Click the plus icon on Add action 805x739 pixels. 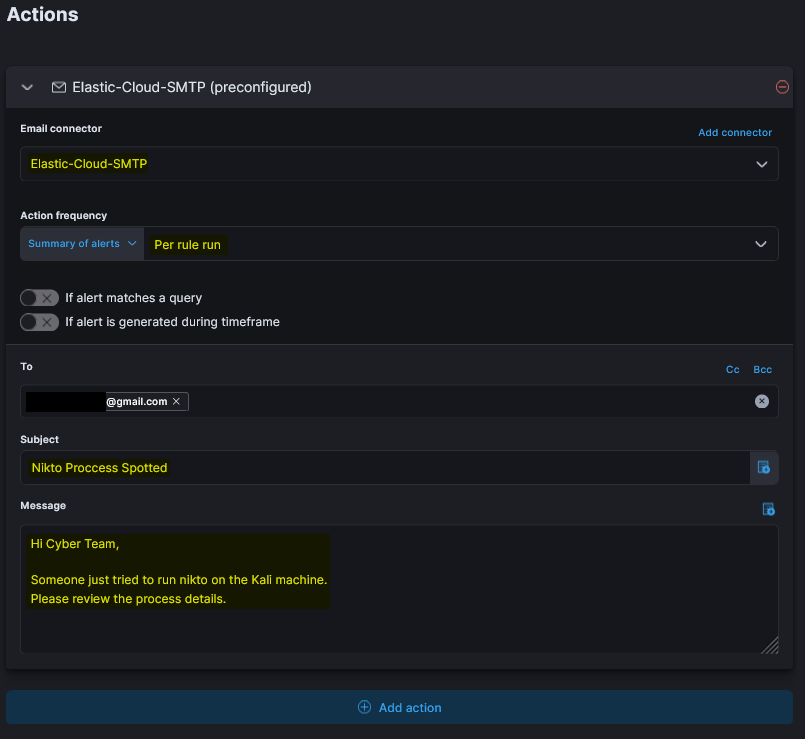[364, 707]
